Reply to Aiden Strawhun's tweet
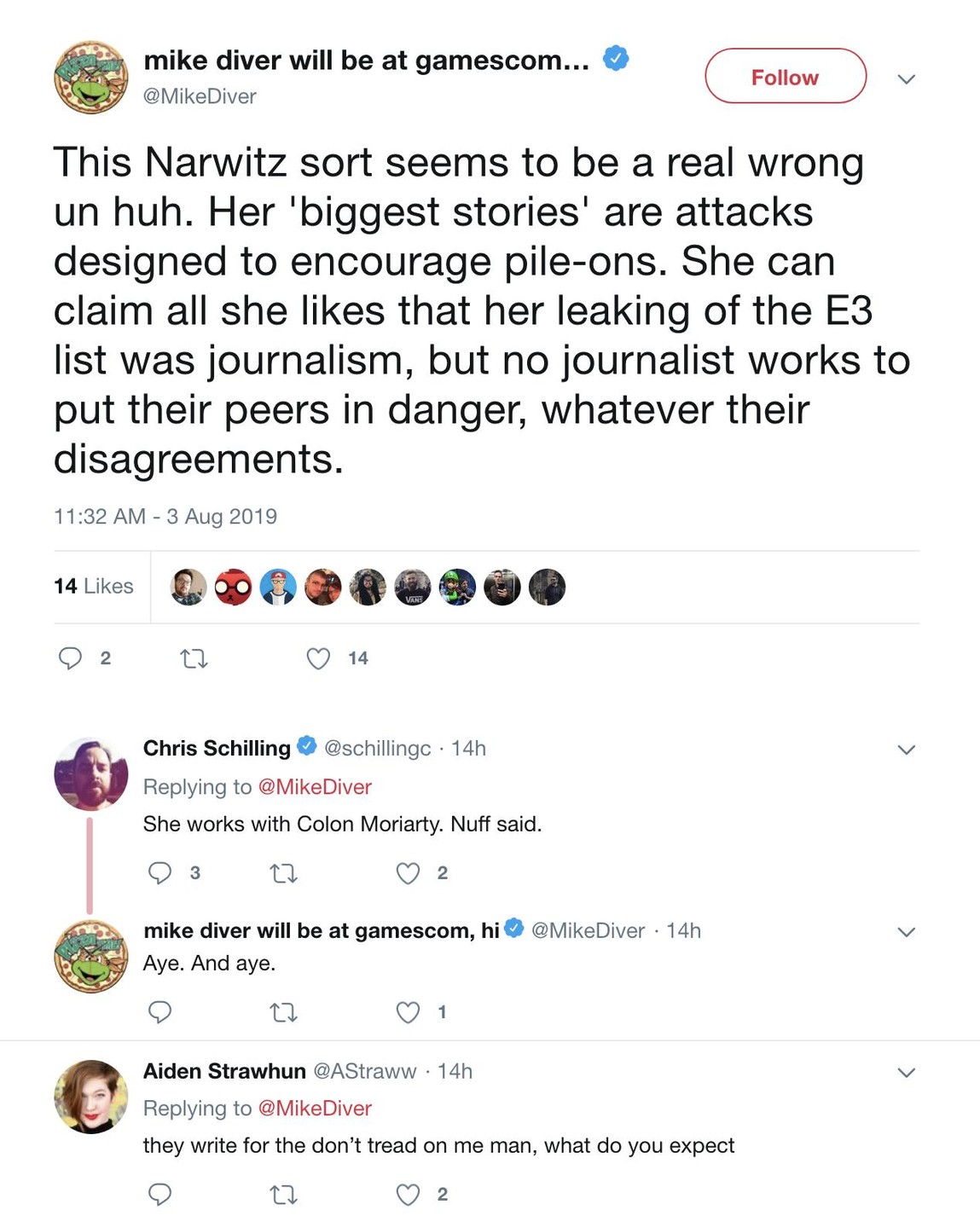This screenshot has height=1216, width=980. tap(160, 1194)
